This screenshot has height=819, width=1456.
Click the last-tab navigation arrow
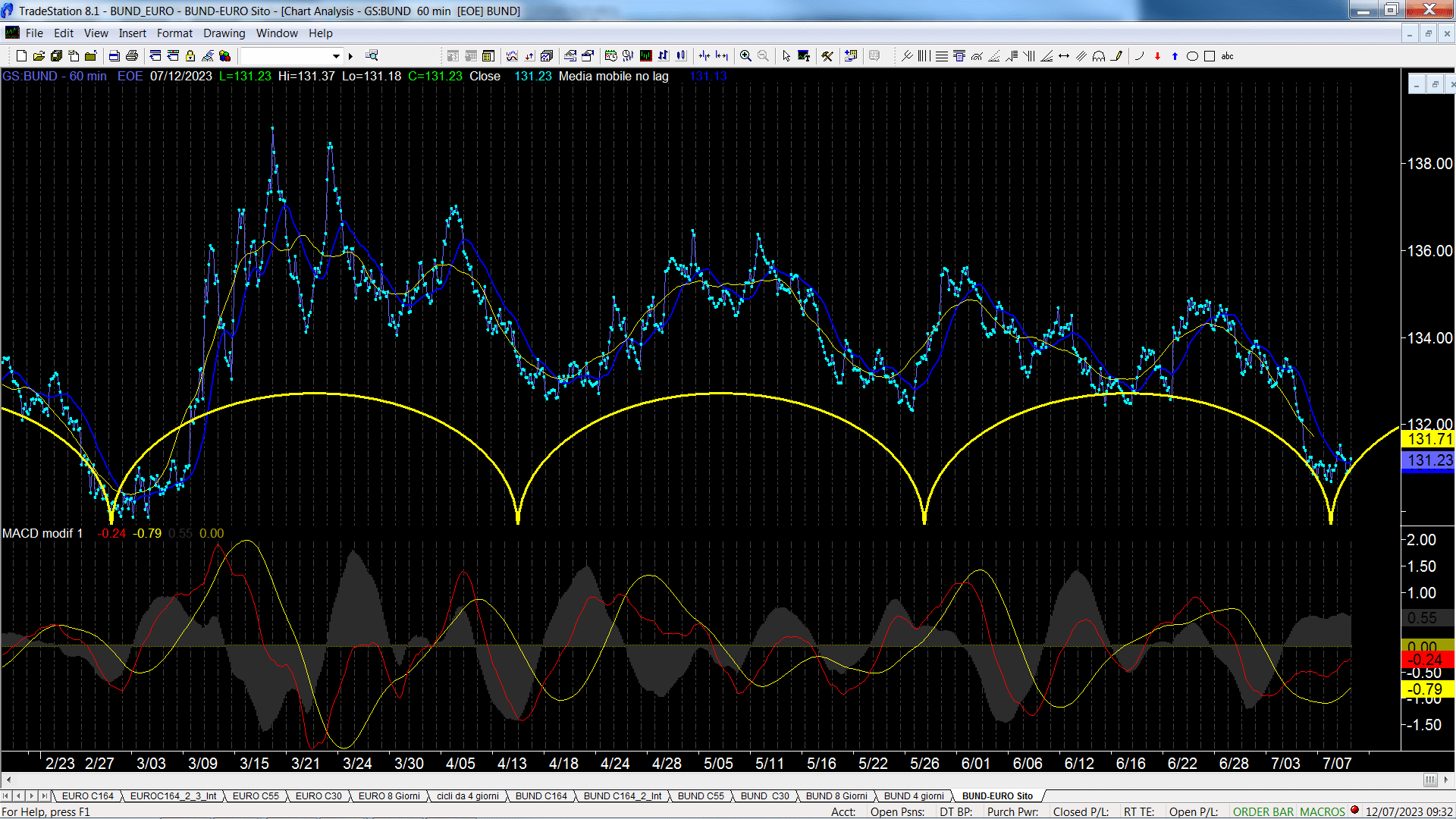pyautogui.click(x=45, y=796)
